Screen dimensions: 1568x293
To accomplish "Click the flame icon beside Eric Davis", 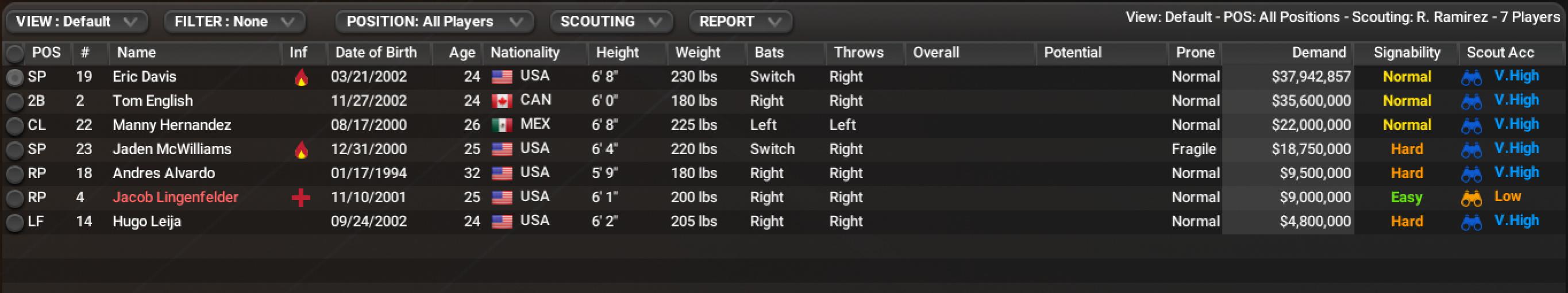I will 300,78.
